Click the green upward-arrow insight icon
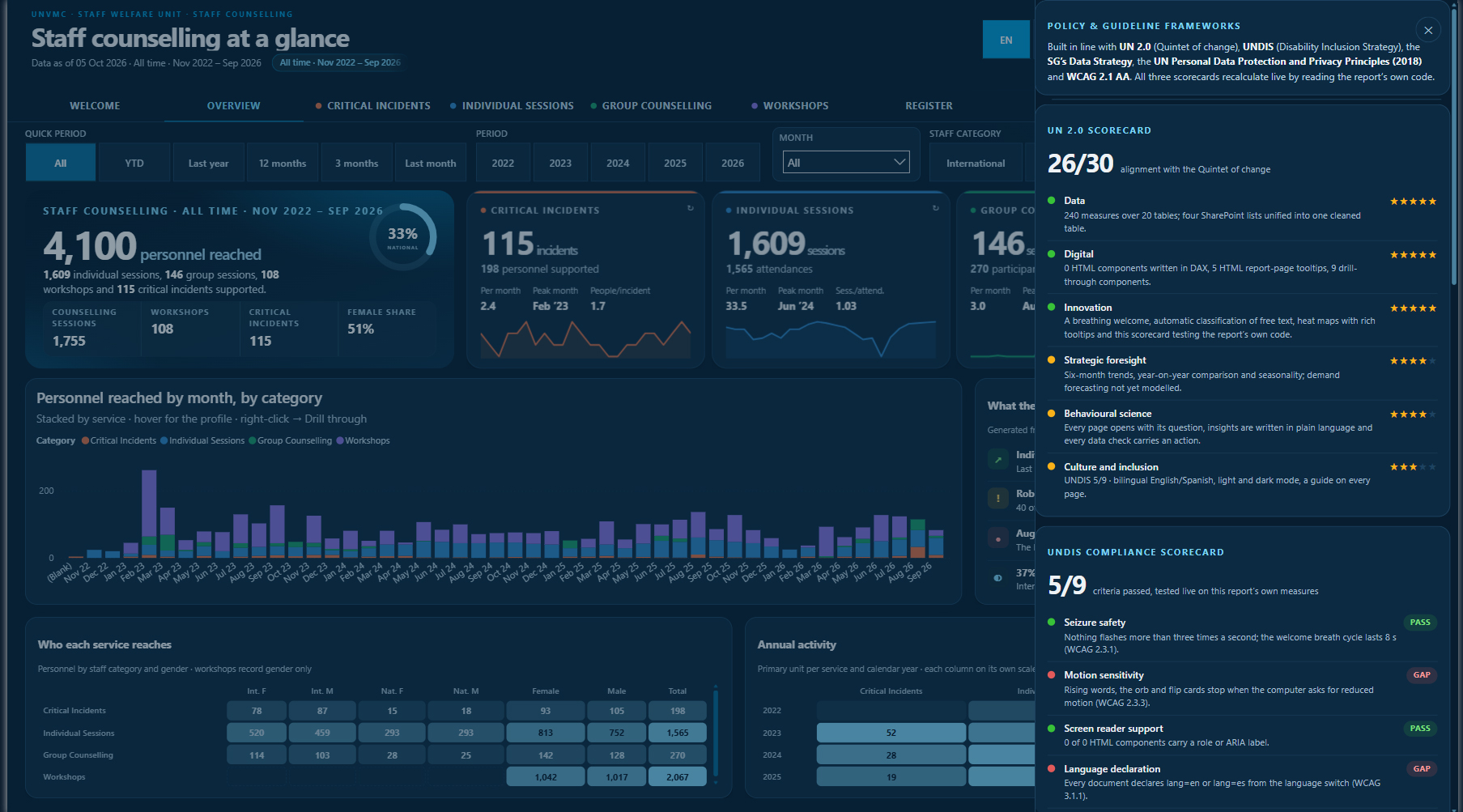1463x812 pixels. (997, 460)
